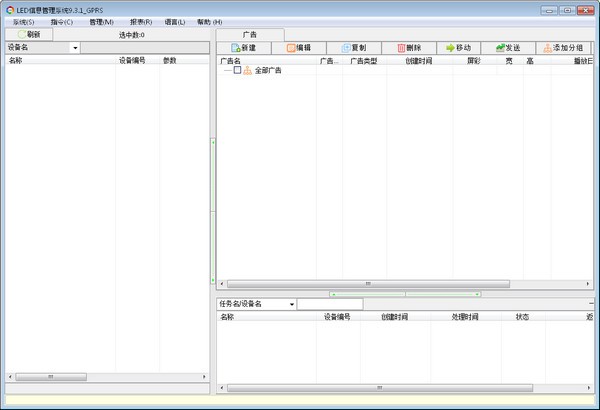Click the 编辑 (Edit) toolbar button

[x=299, y=48]
